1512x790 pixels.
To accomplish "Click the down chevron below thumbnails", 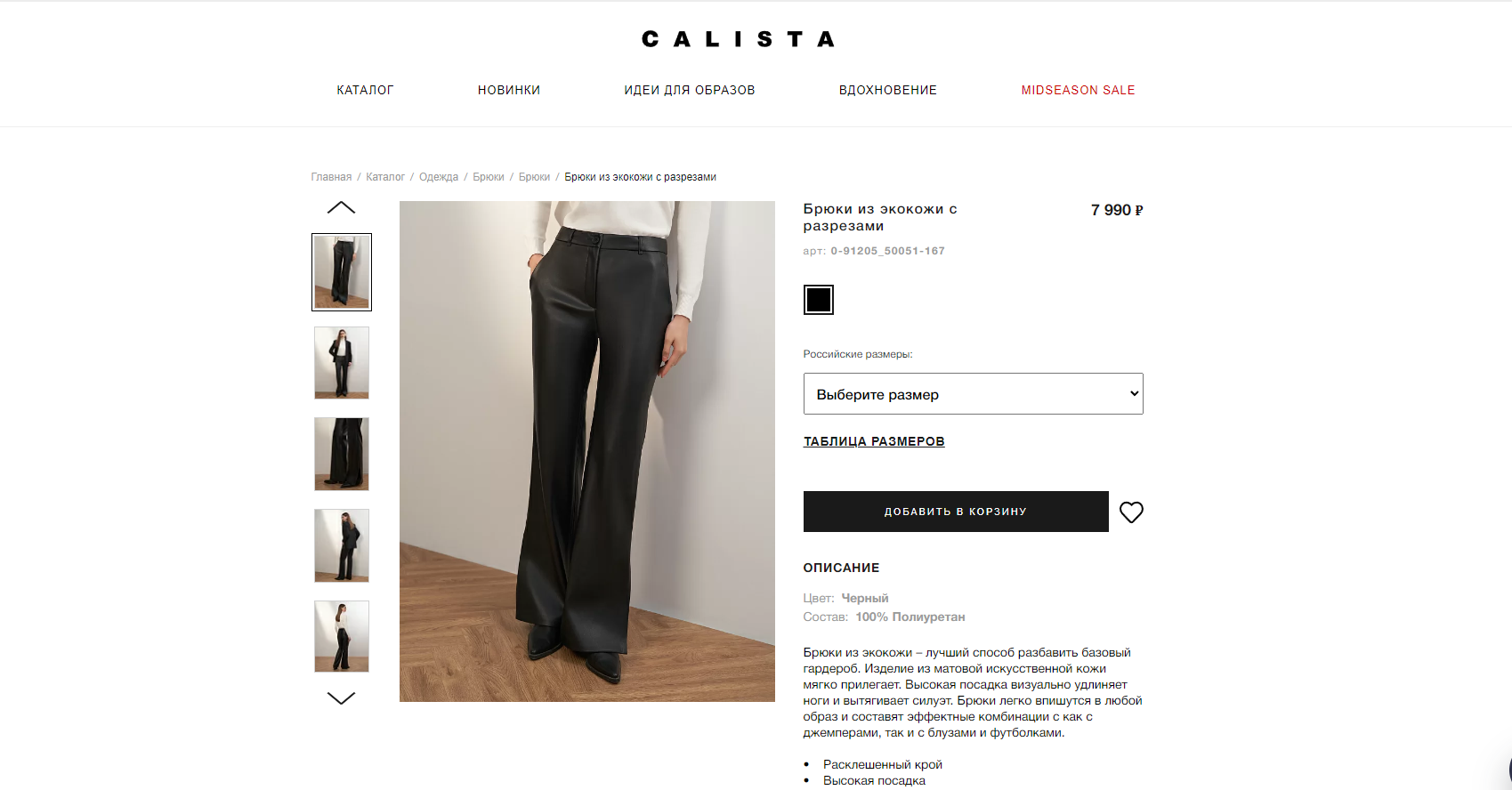I will (341, 698).
